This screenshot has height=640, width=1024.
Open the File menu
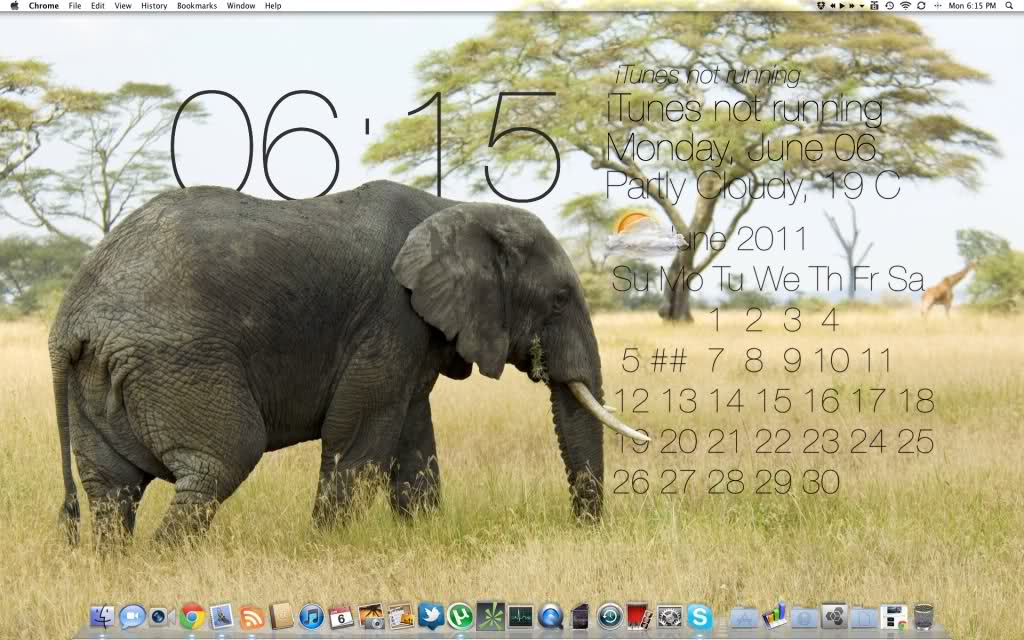point(75,5)
